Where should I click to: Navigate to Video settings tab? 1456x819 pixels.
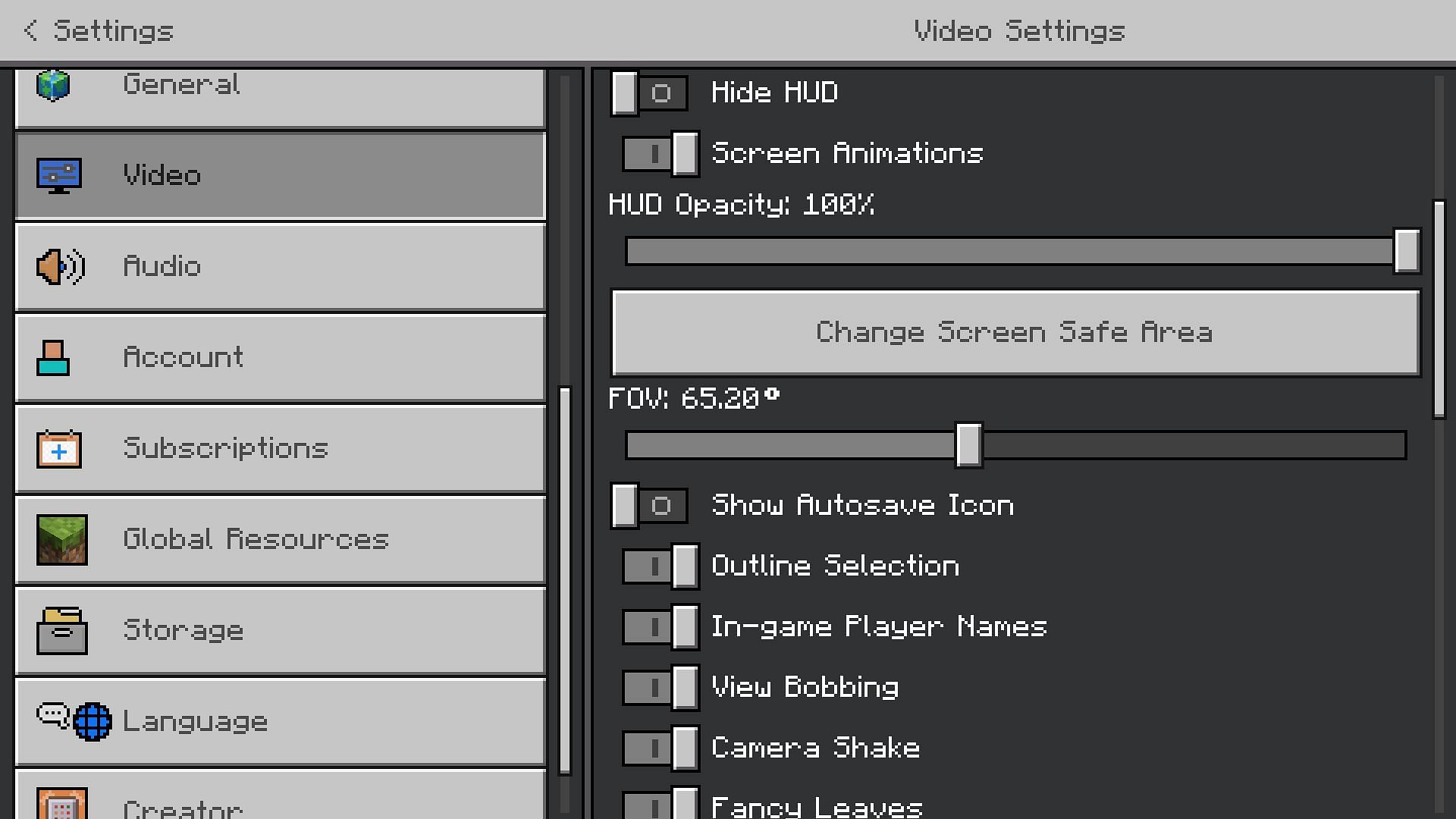click(x=280, y=175)
